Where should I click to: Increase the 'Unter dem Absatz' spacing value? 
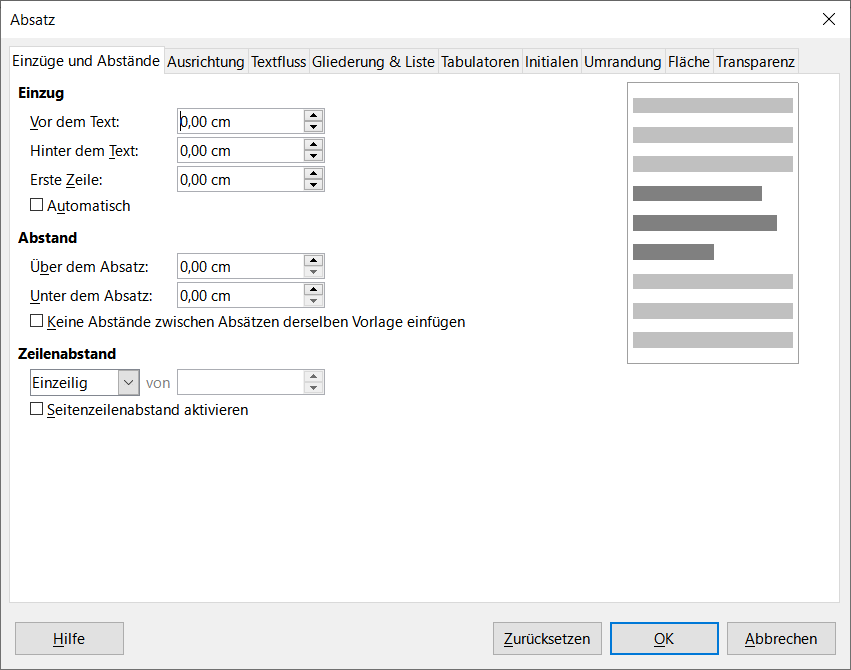tap(314, 290)
